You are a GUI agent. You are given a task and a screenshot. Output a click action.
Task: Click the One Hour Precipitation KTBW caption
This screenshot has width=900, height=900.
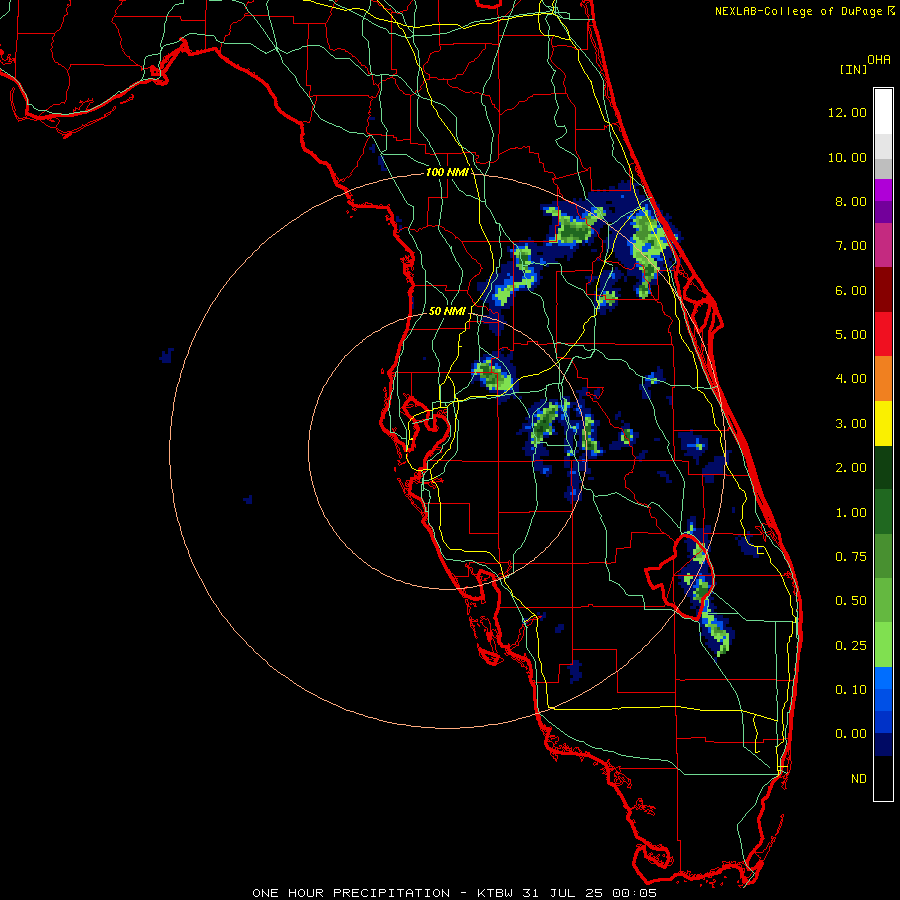(x=455, y=893)
